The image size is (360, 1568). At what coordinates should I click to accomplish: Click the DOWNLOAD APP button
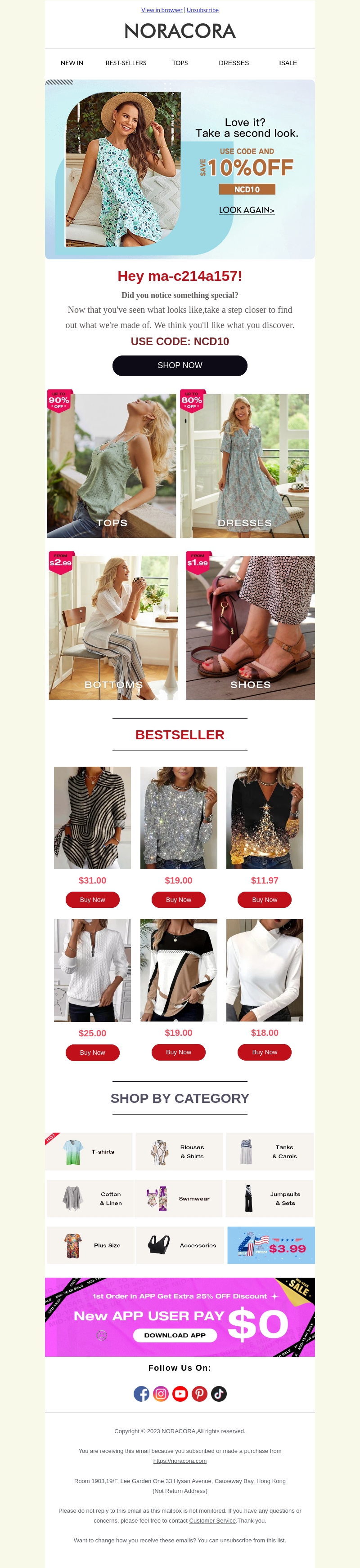point(175,1335)
